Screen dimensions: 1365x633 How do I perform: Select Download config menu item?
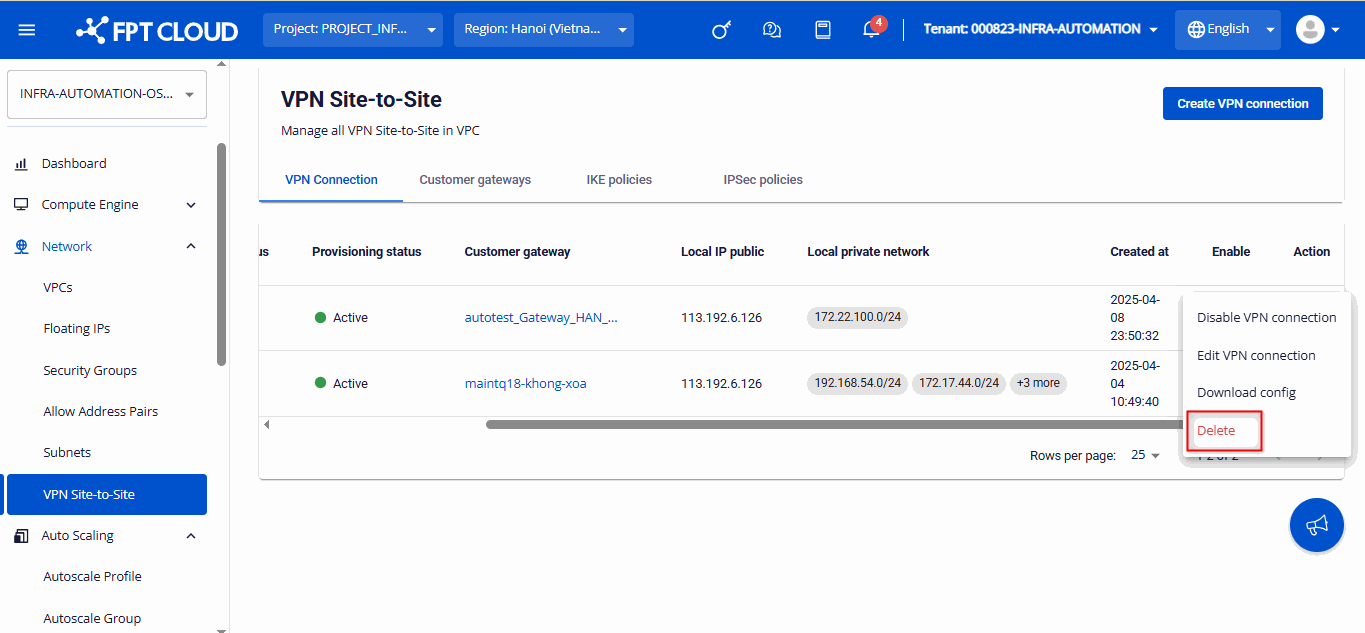1266,393
